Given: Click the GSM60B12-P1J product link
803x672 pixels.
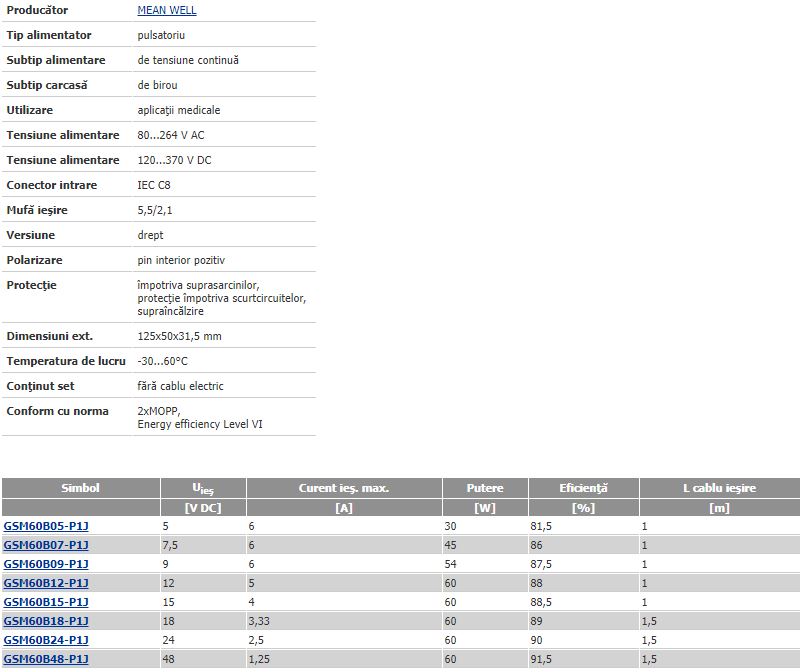Looking at the screenshot, I should tap(46, 583).
